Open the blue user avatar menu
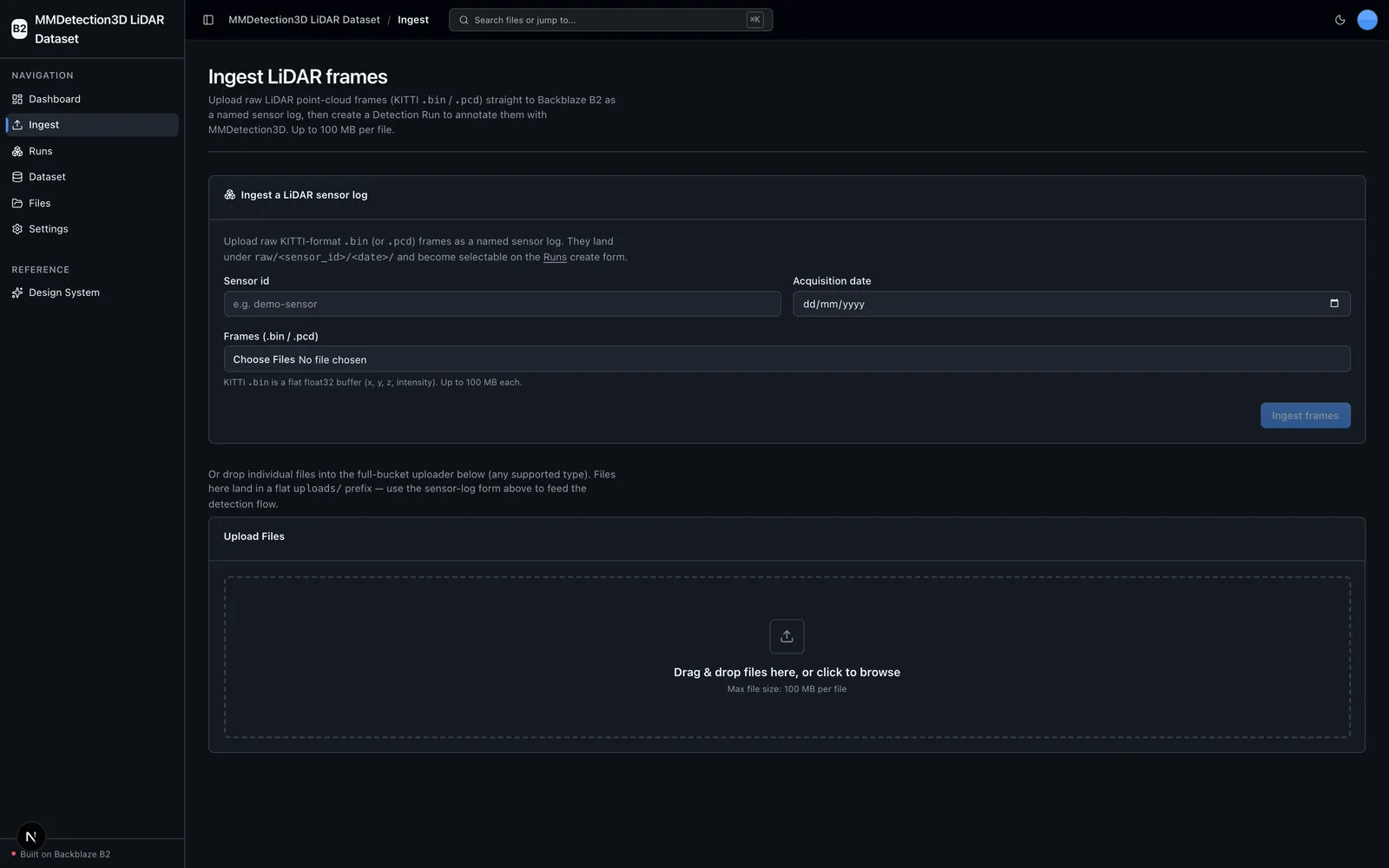The width and height of the screenshot is (1389, 868). (x=1367, y=20)
